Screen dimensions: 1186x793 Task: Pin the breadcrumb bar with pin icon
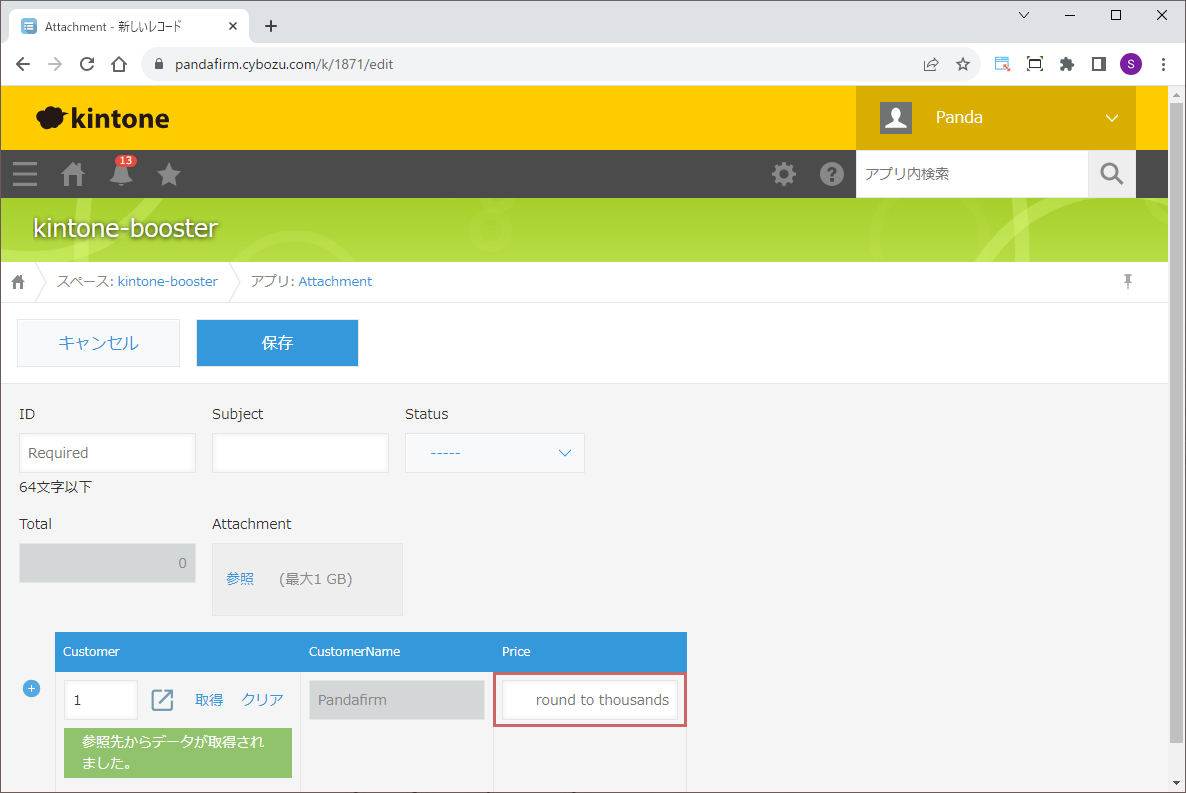coord(1128,281)
